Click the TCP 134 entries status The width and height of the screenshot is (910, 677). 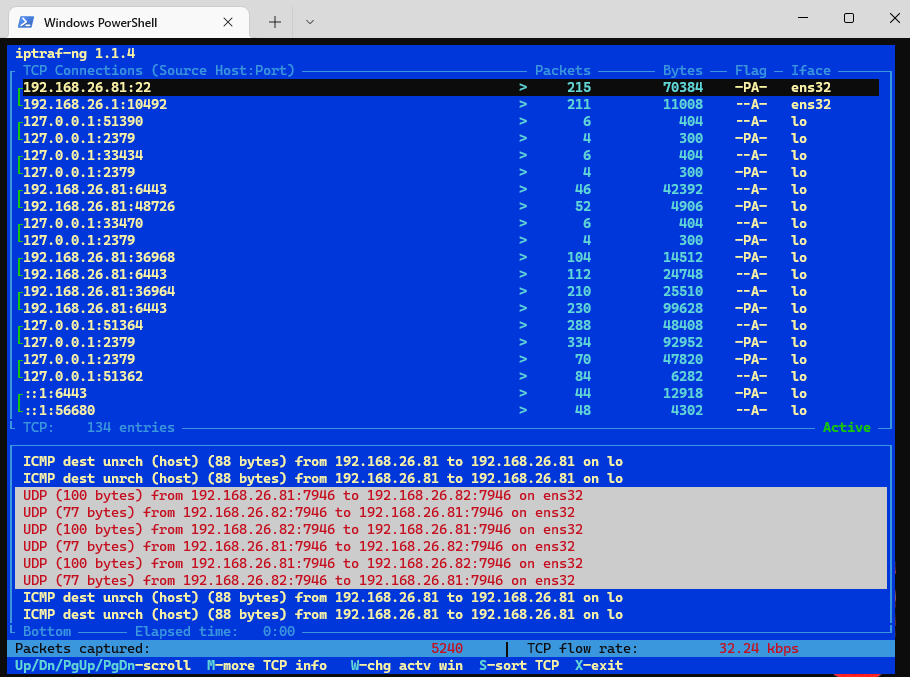(99, 428)
